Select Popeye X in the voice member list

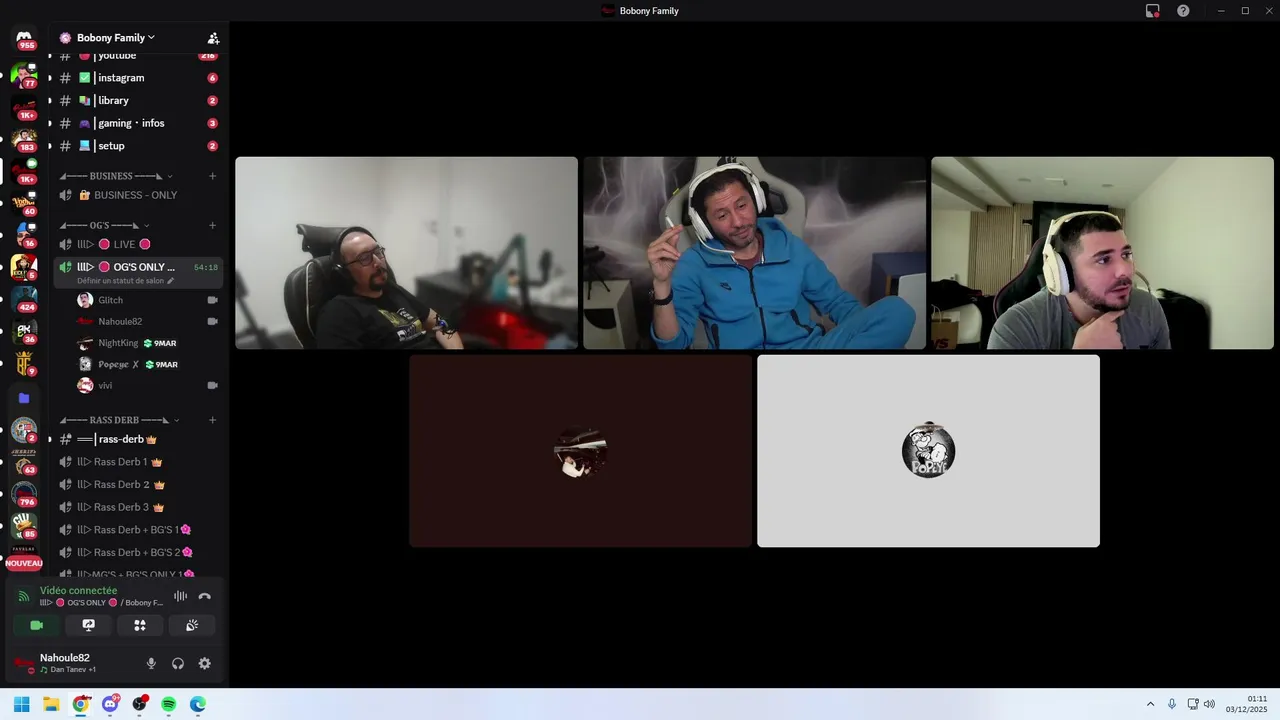coord(148,364)
